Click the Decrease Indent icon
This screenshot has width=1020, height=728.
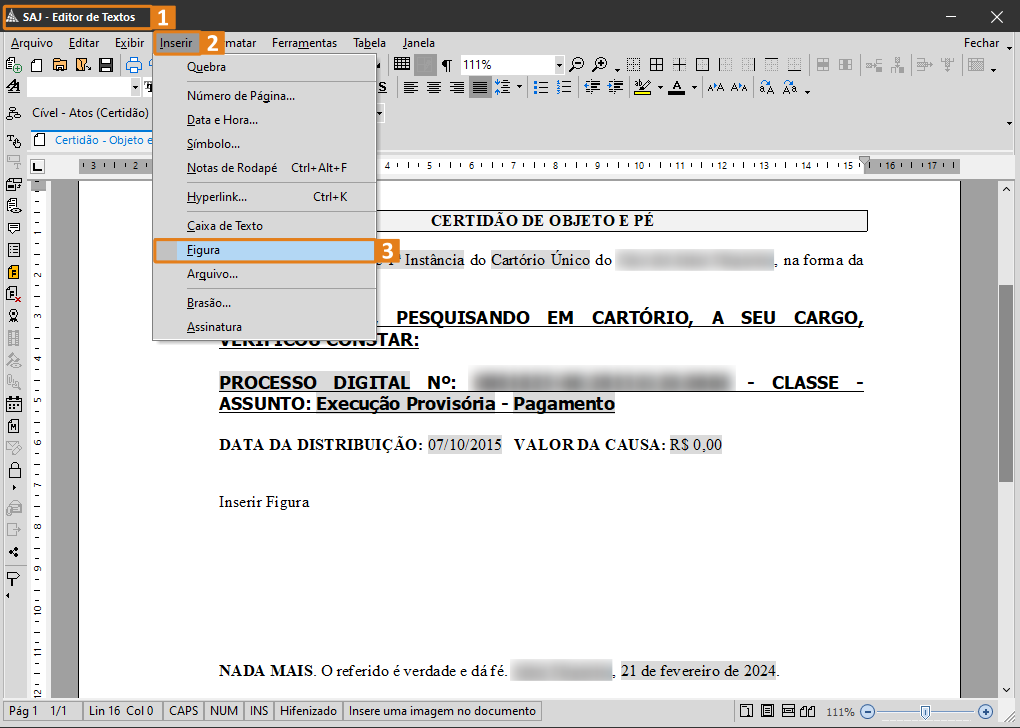click(x=592, y=87)
